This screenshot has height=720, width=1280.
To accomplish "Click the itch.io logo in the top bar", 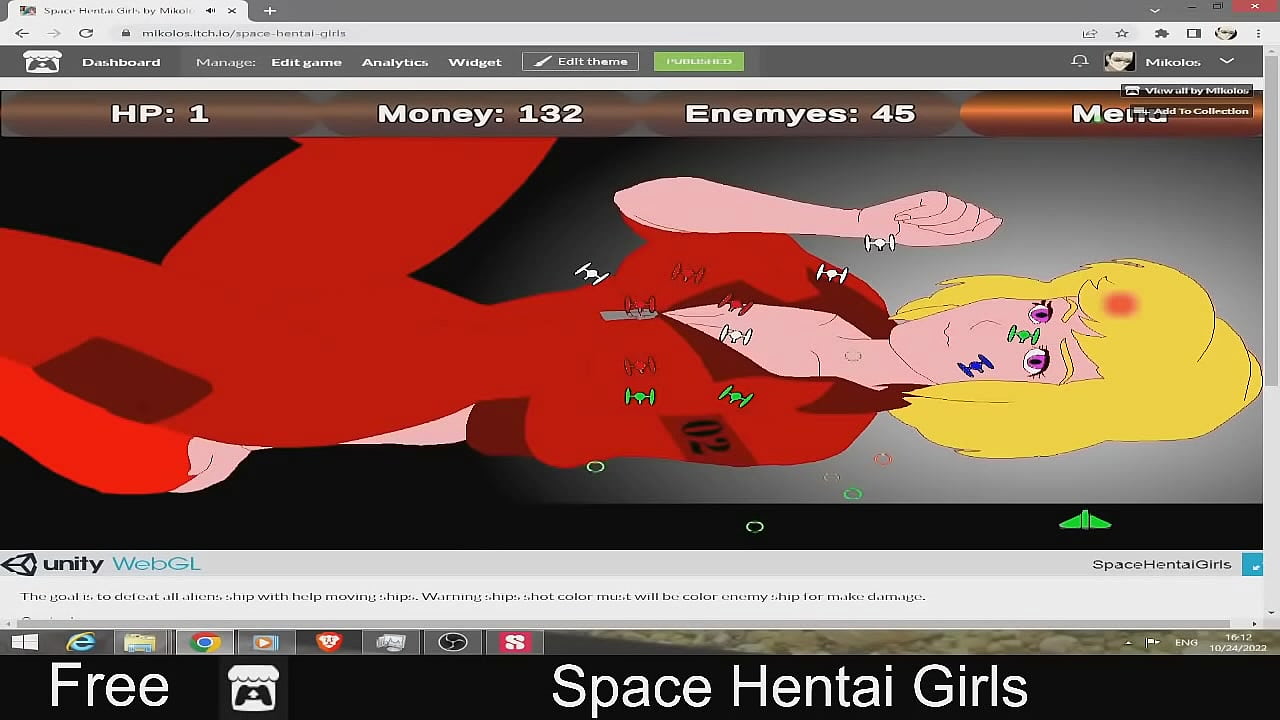I will click(42, 61).
